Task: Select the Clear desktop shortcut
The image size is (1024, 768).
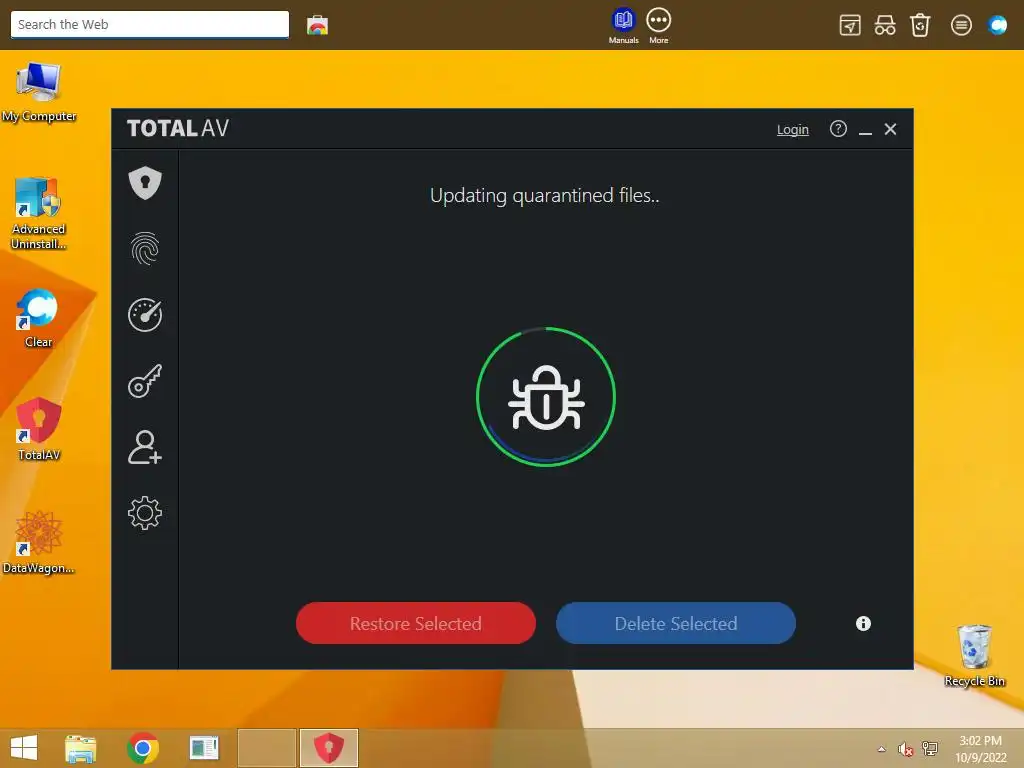Action: pyautogui.click(x=38, y=318)
